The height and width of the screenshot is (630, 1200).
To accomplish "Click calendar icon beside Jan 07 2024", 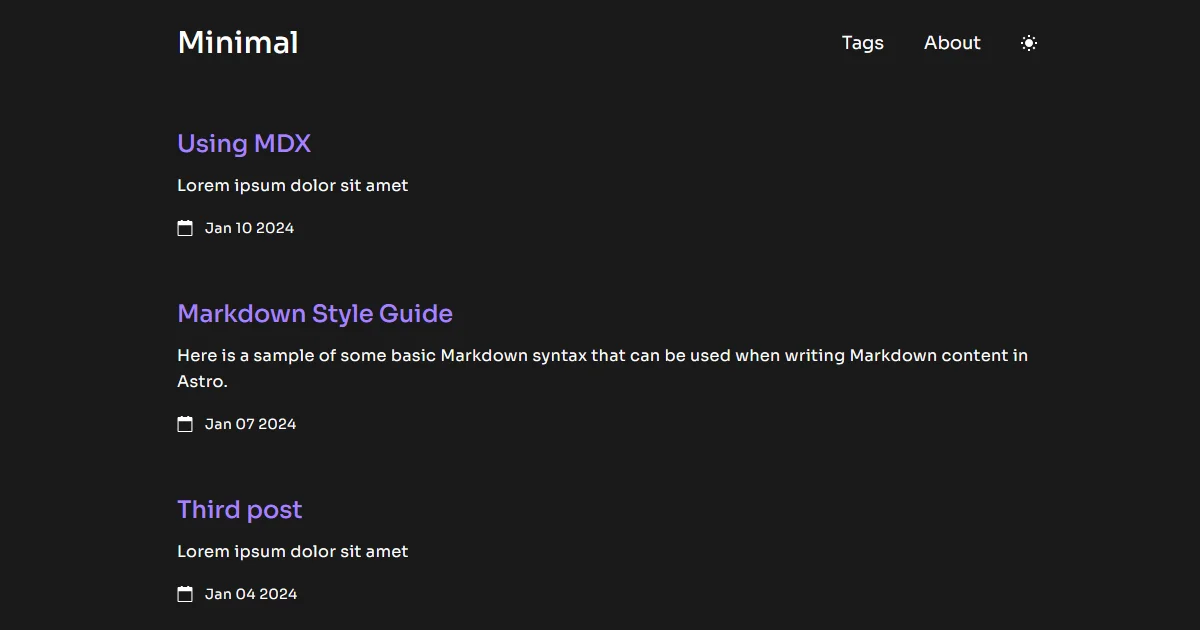I will click(185, 424).
